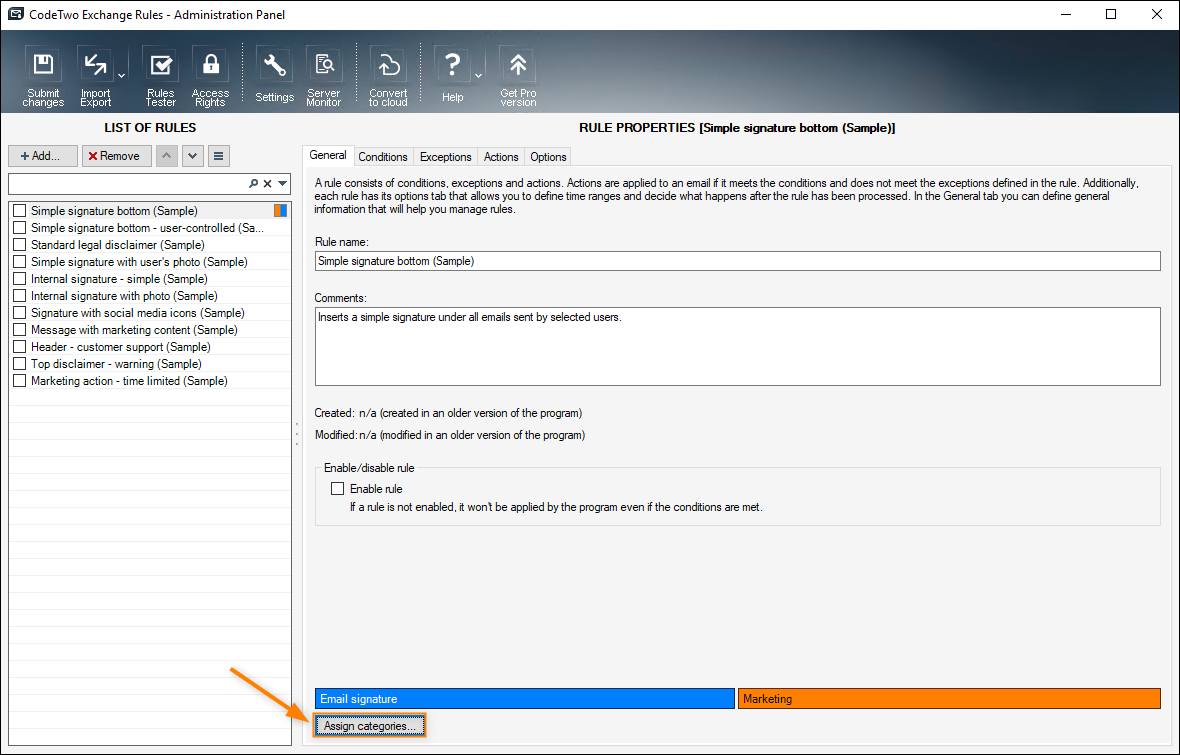
Task: Select the Header - customer support (Sample) rule text
Action: (120, 347)
